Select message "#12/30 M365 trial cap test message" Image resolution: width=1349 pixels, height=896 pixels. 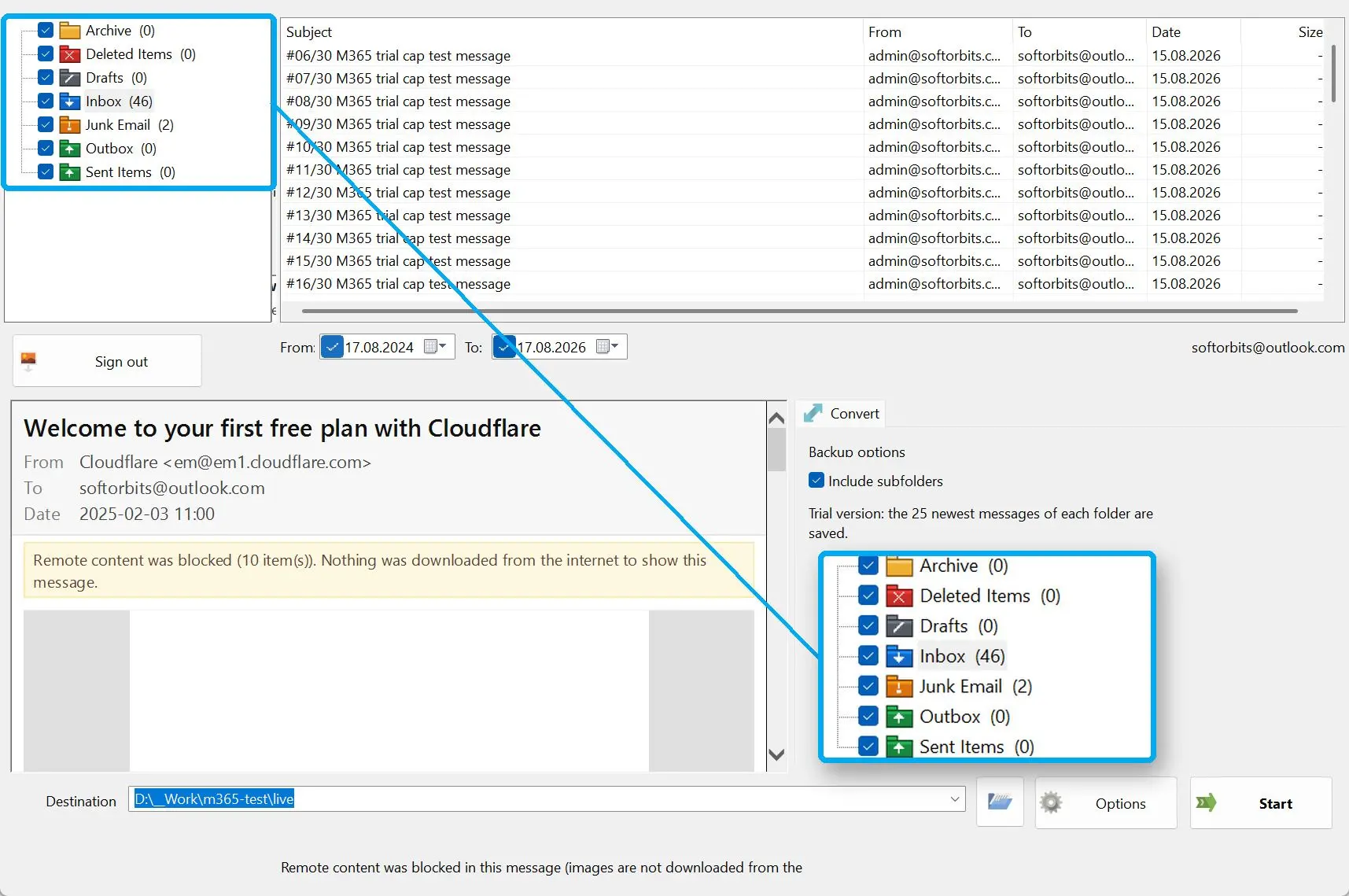tap(802, 193)
